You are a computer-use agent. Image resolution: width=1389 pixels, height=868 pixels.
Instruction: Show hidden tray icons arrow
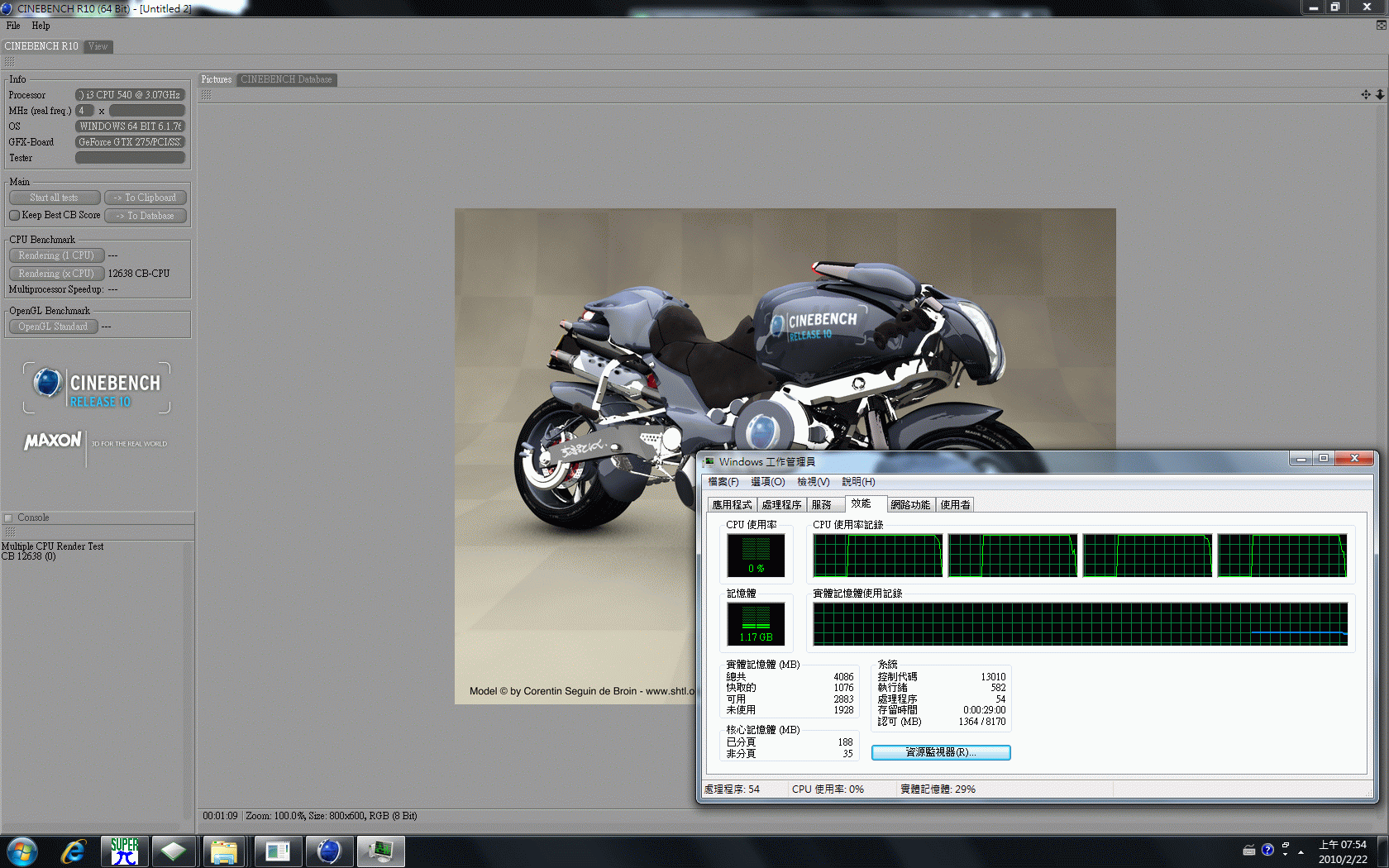tap(1301, 851)
